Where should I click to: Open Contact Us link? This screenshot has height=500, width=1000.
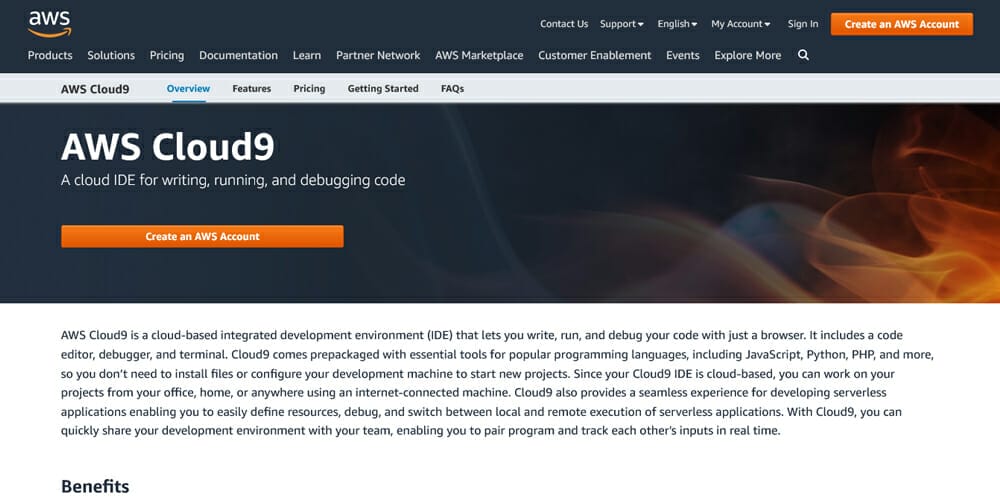pyautogui.click(x=564, y=24)
